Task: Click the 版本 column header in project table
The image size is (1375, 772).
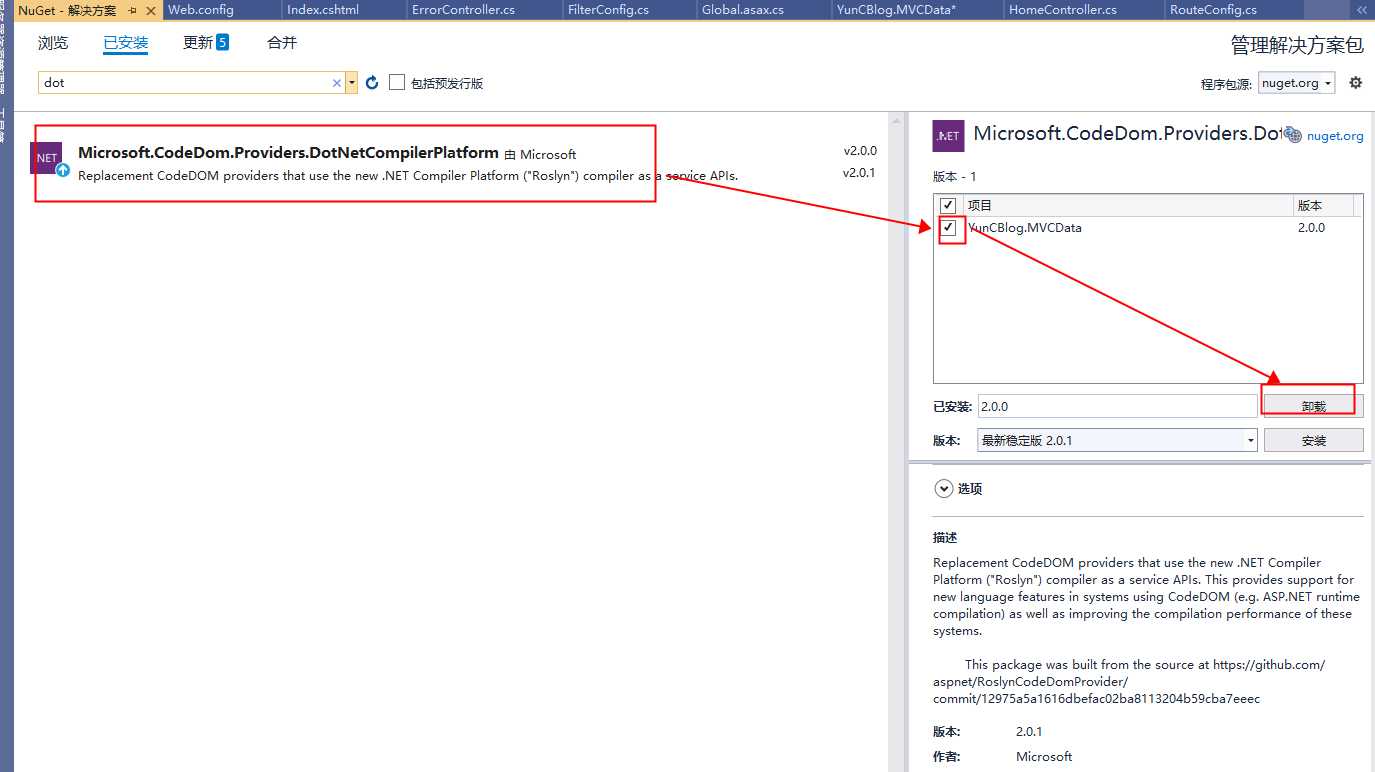Action: click(x=1310, y=205)
